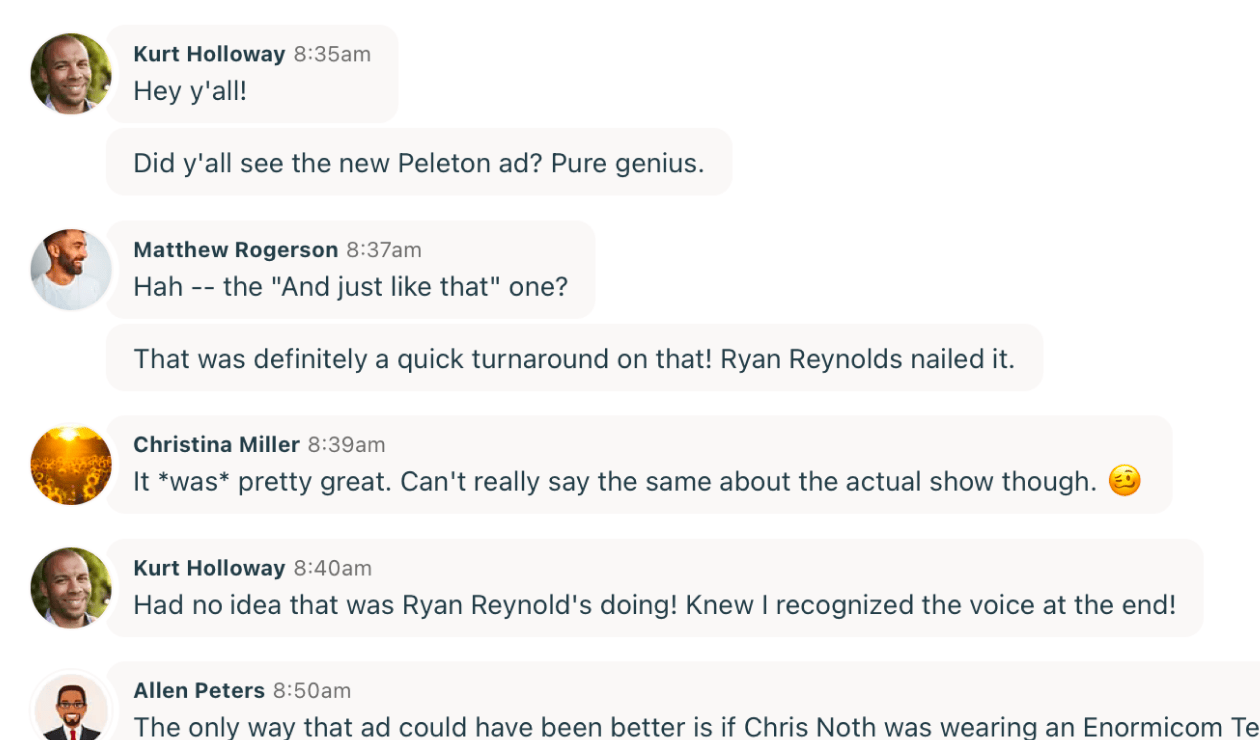The image size is (1260, 740).
Task: Click the Kurt Holloway name above "Hey y'all!"
Action: point(209,54)
